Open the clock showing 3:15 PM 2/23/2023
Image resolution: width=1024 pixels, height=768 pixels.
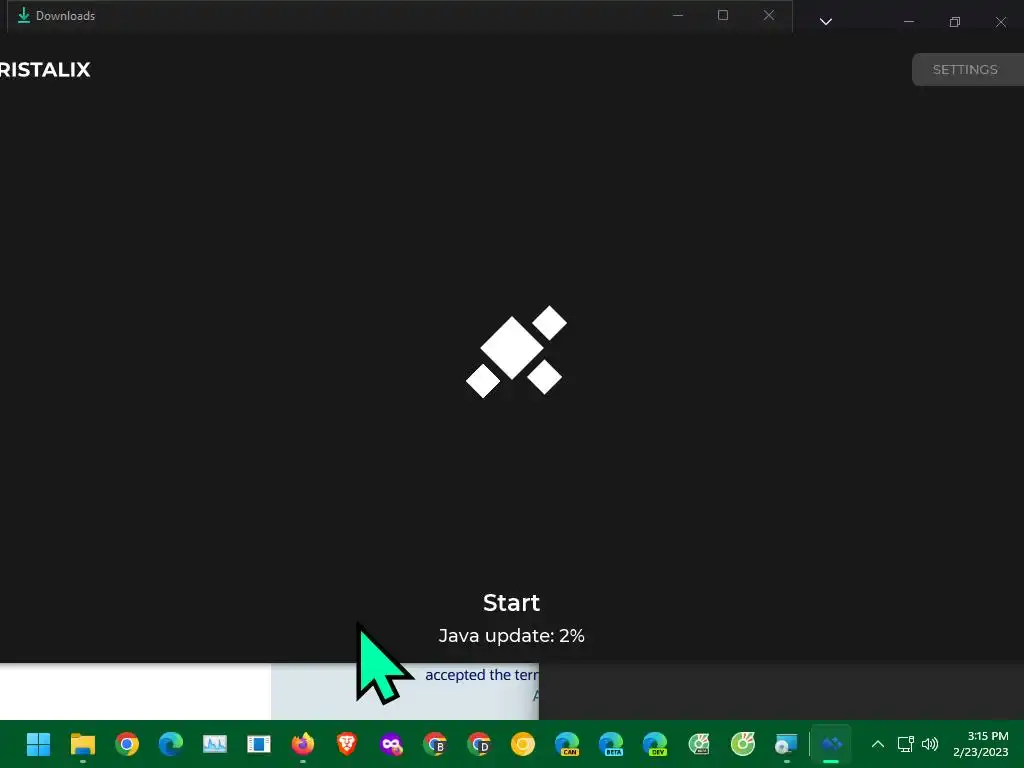(x=981, y=744)
